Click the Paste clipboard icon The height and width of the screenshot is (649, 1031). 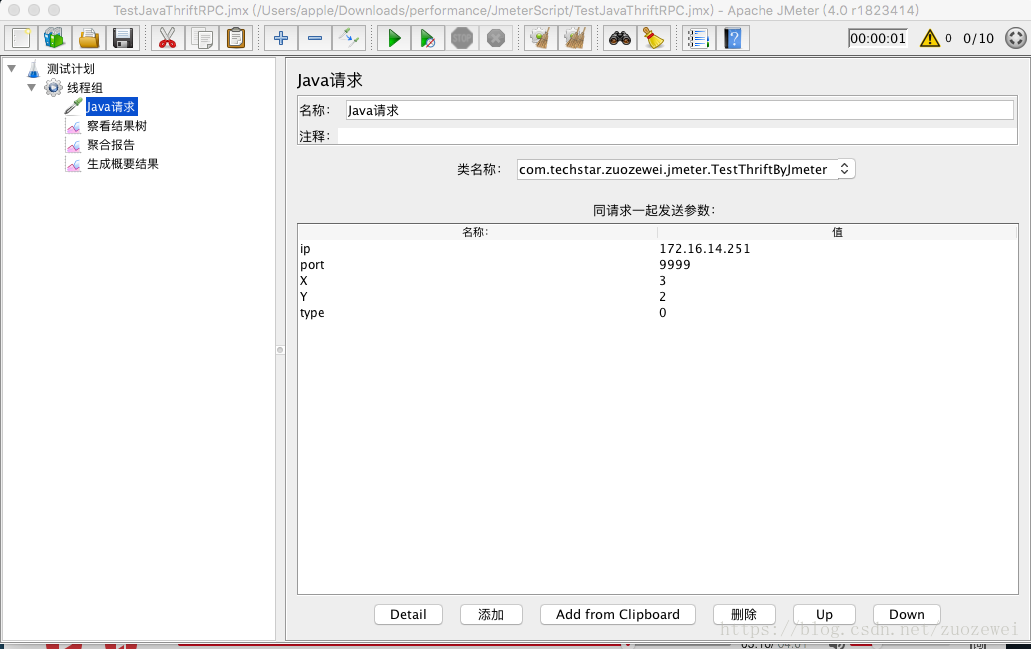[236, 38]
